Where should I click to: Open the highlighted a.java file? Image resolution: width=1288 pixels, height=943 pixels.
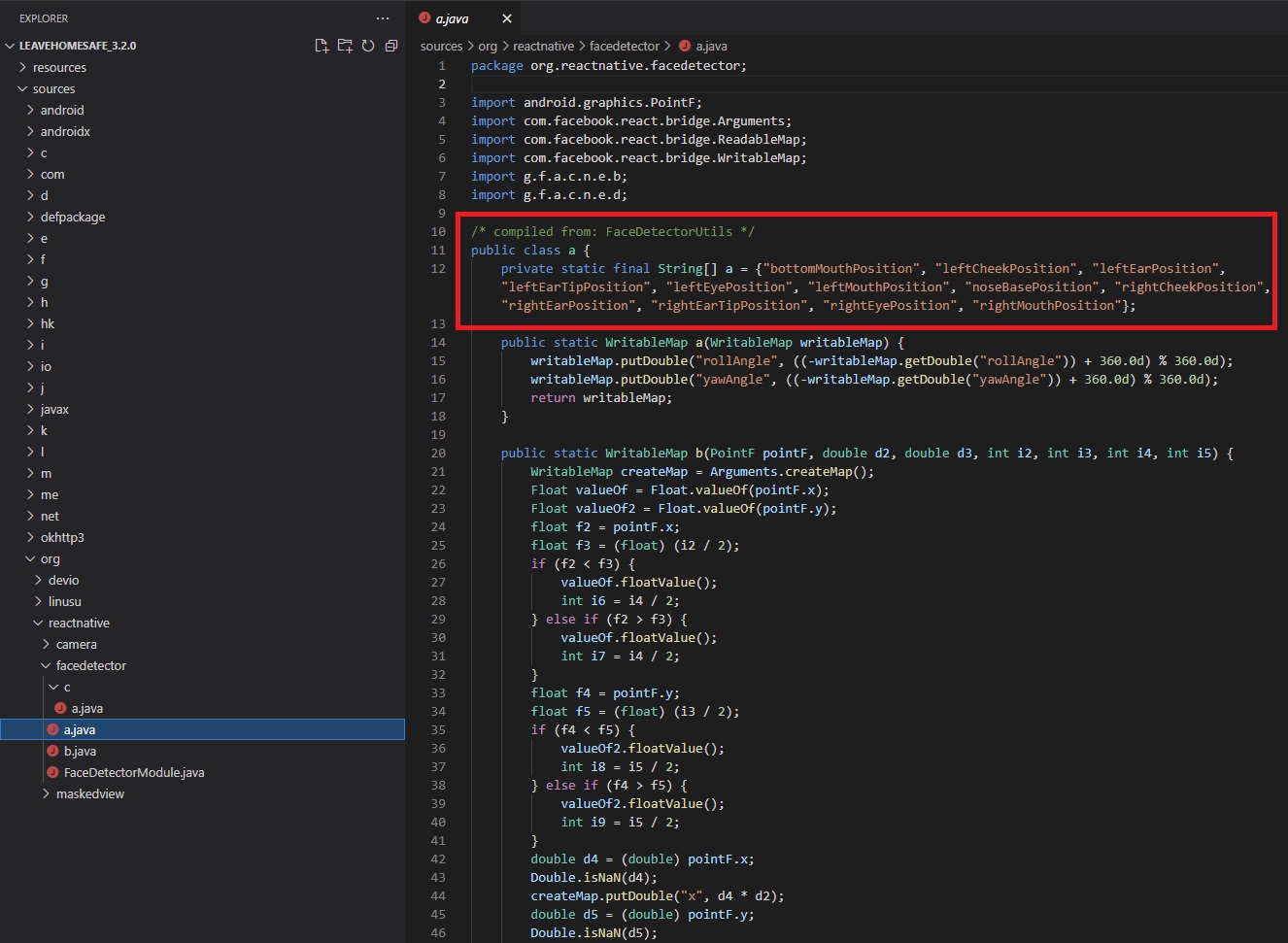click(202, 729)
